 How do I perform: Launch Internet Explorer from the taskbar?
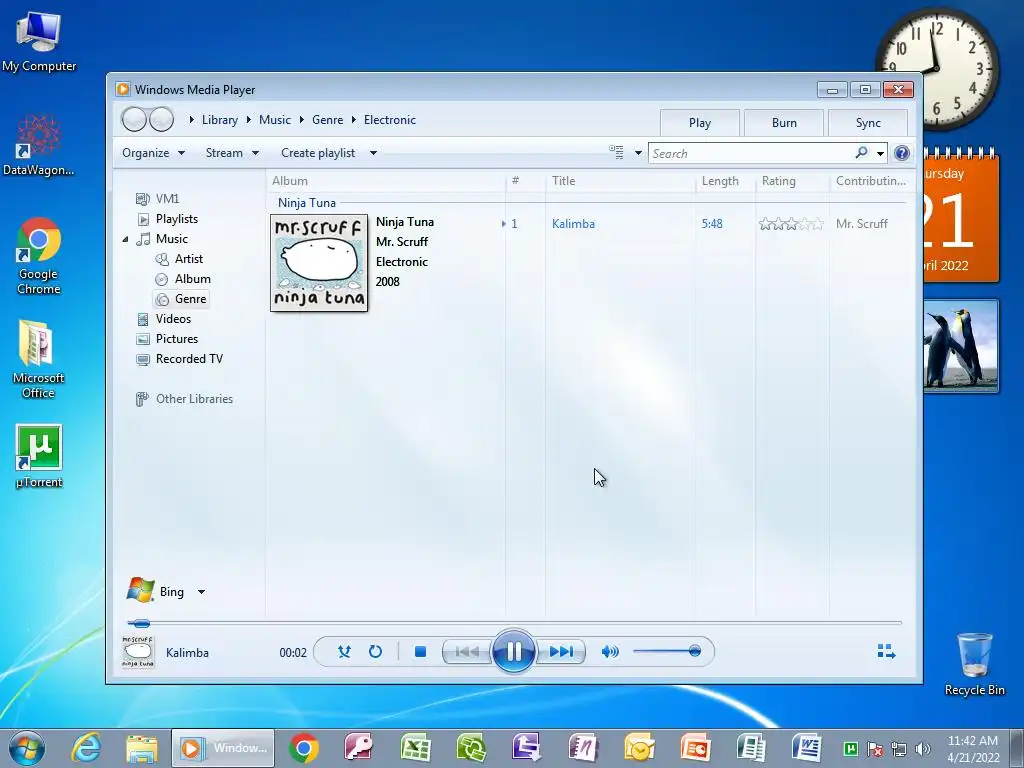[86, 748]
